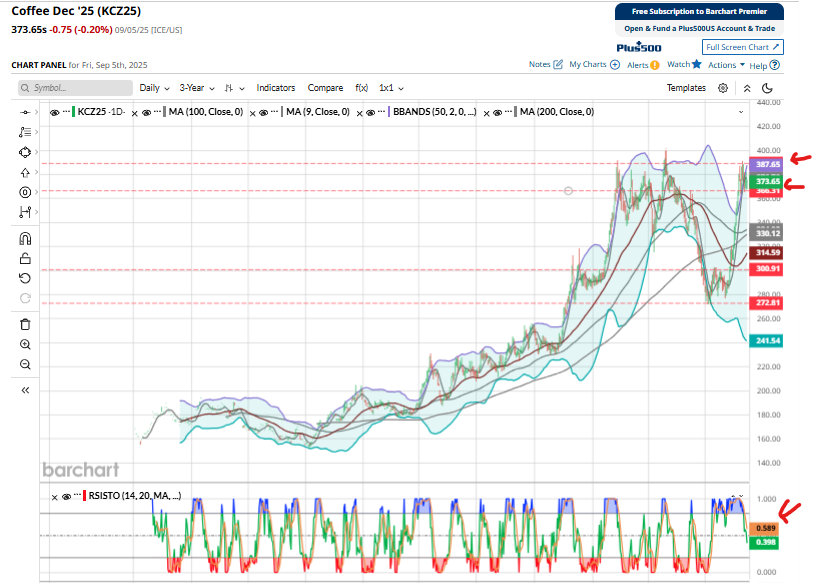Activate the magnet snap tool
Viewport: 813px width, 583px height.
(25, 238)
